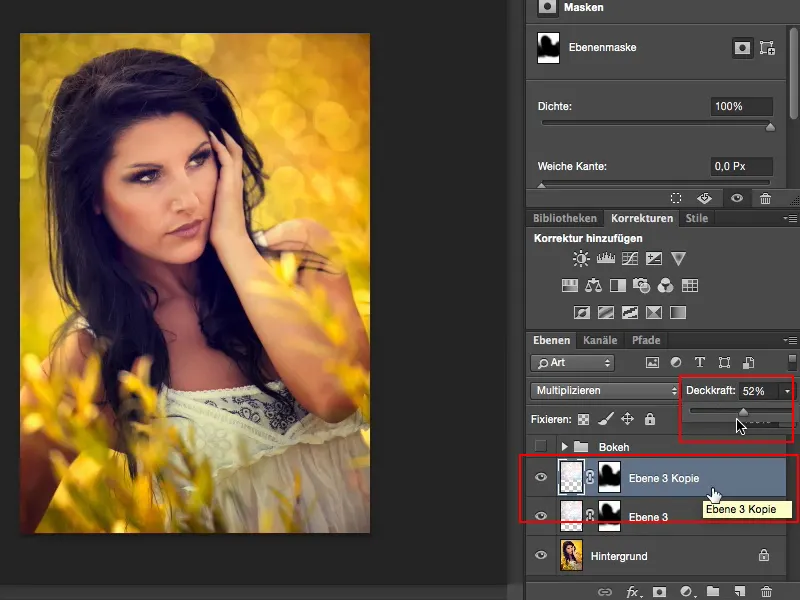Image resolution: width=800 pixels, height=600 pixels.
Task: Create a new layer from the bottom bar
Action: (x=740, y=592)
